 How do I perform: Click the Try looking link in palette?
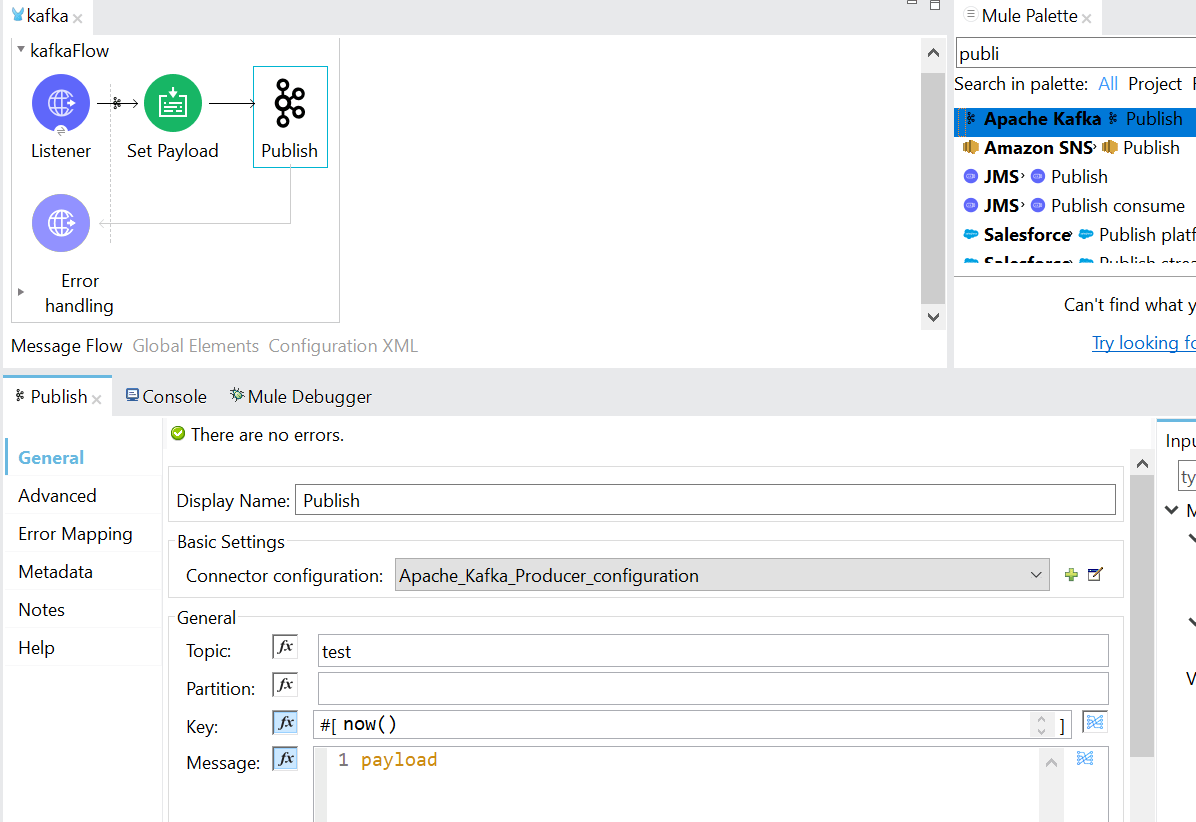click(x=1143, y=342)
